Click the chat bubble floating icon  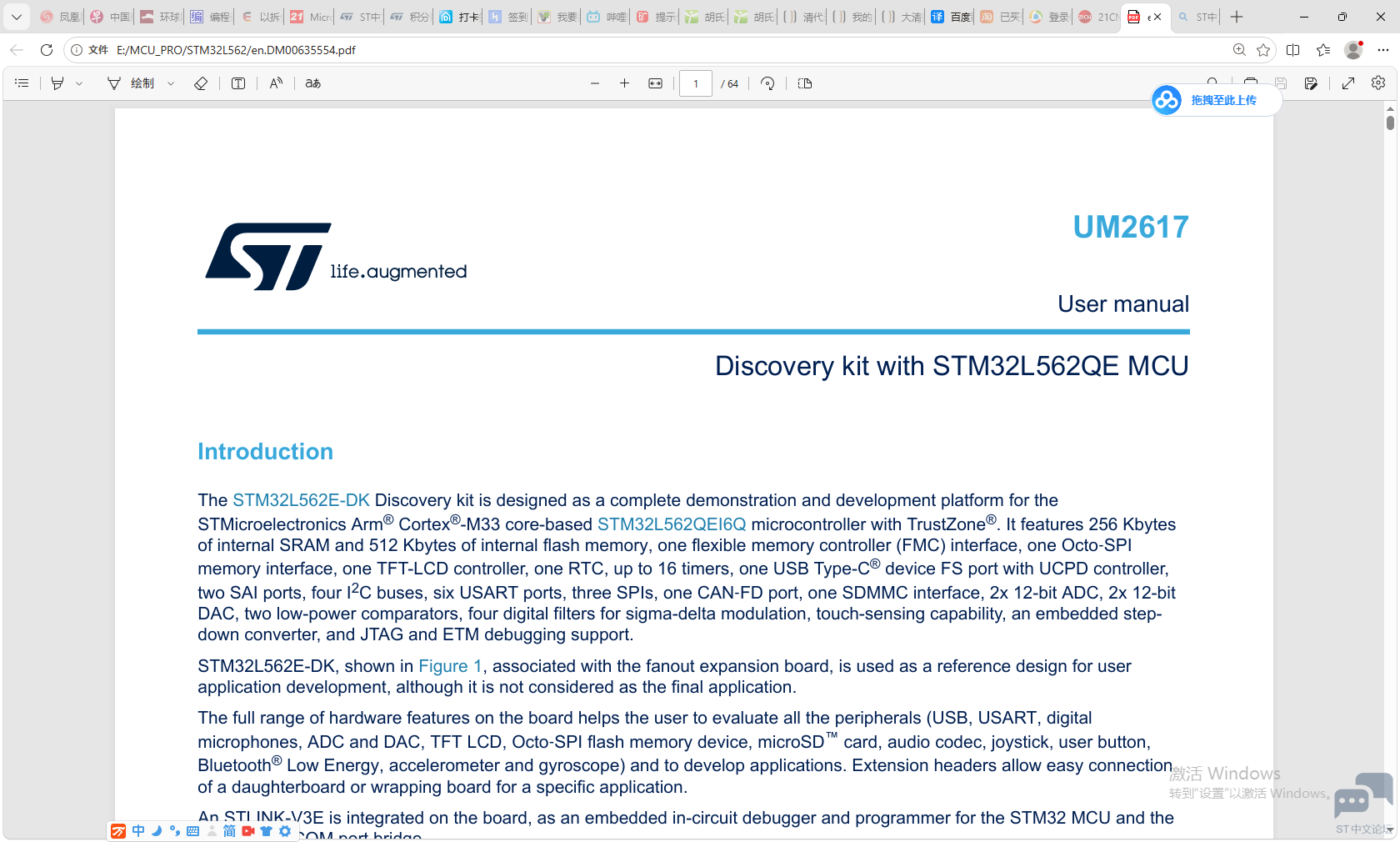click(1362, 795)
